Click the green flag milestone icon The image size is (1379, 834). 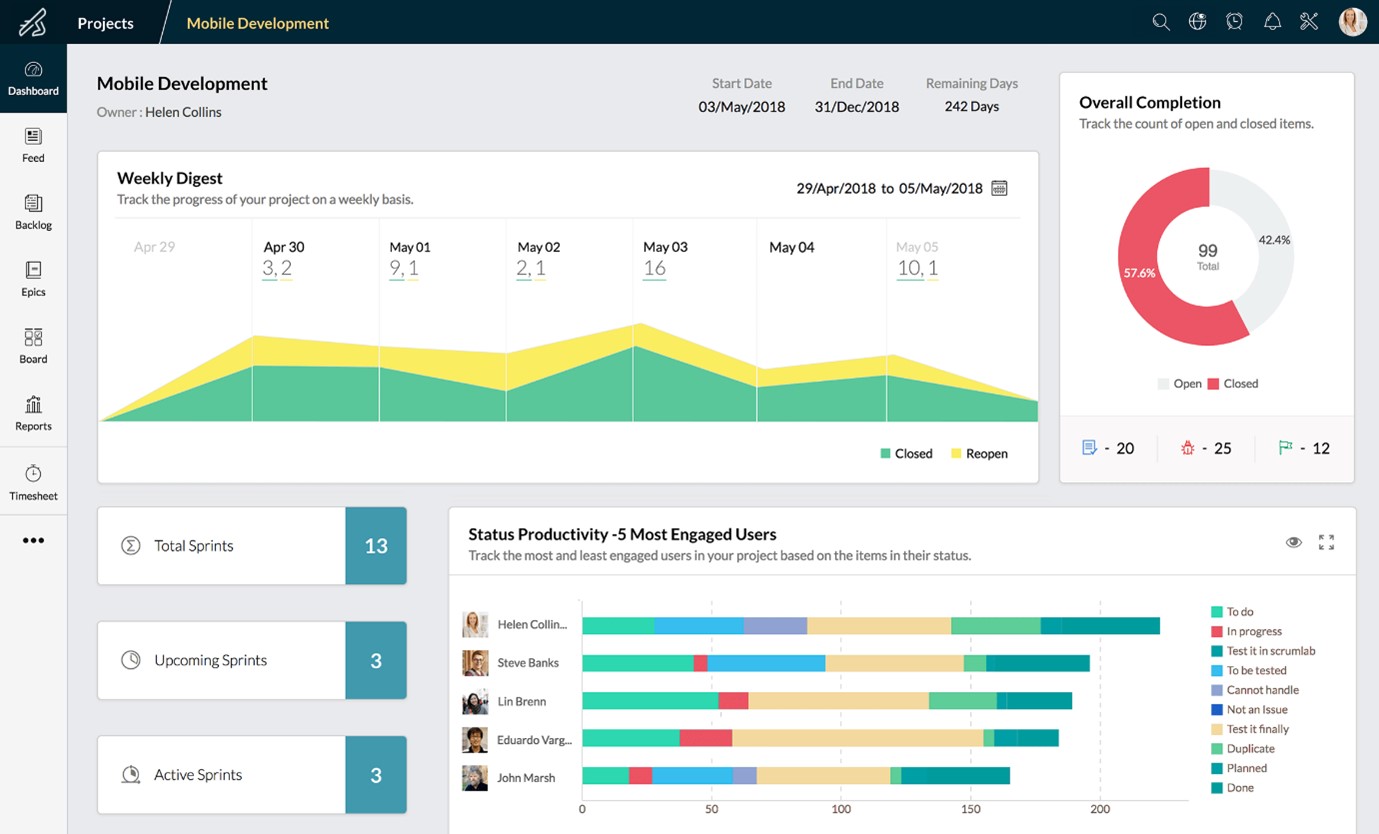point(1287,447)
